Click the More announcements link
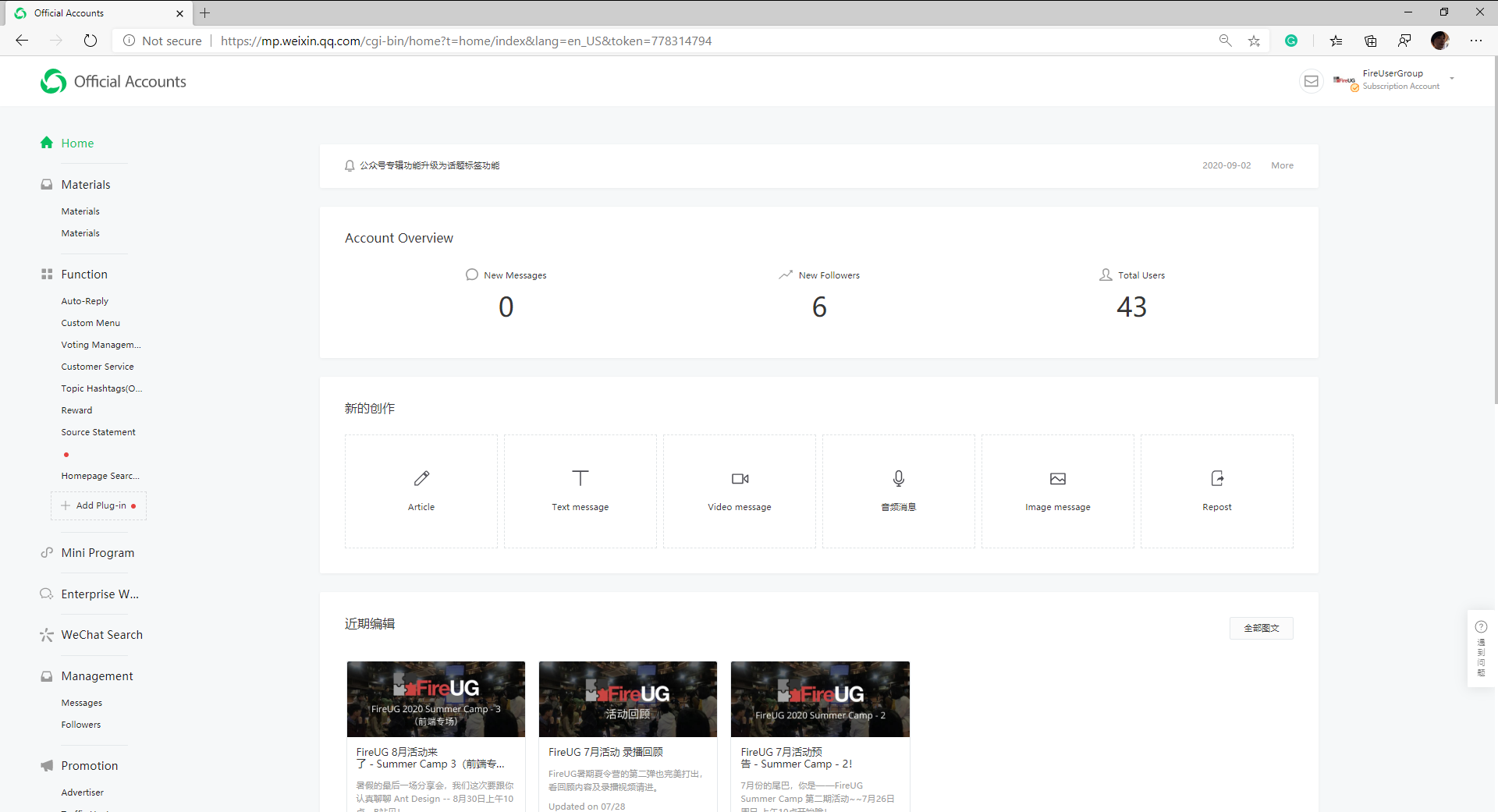Screen dimensions: 1498x812 (x=1282, y=165)
